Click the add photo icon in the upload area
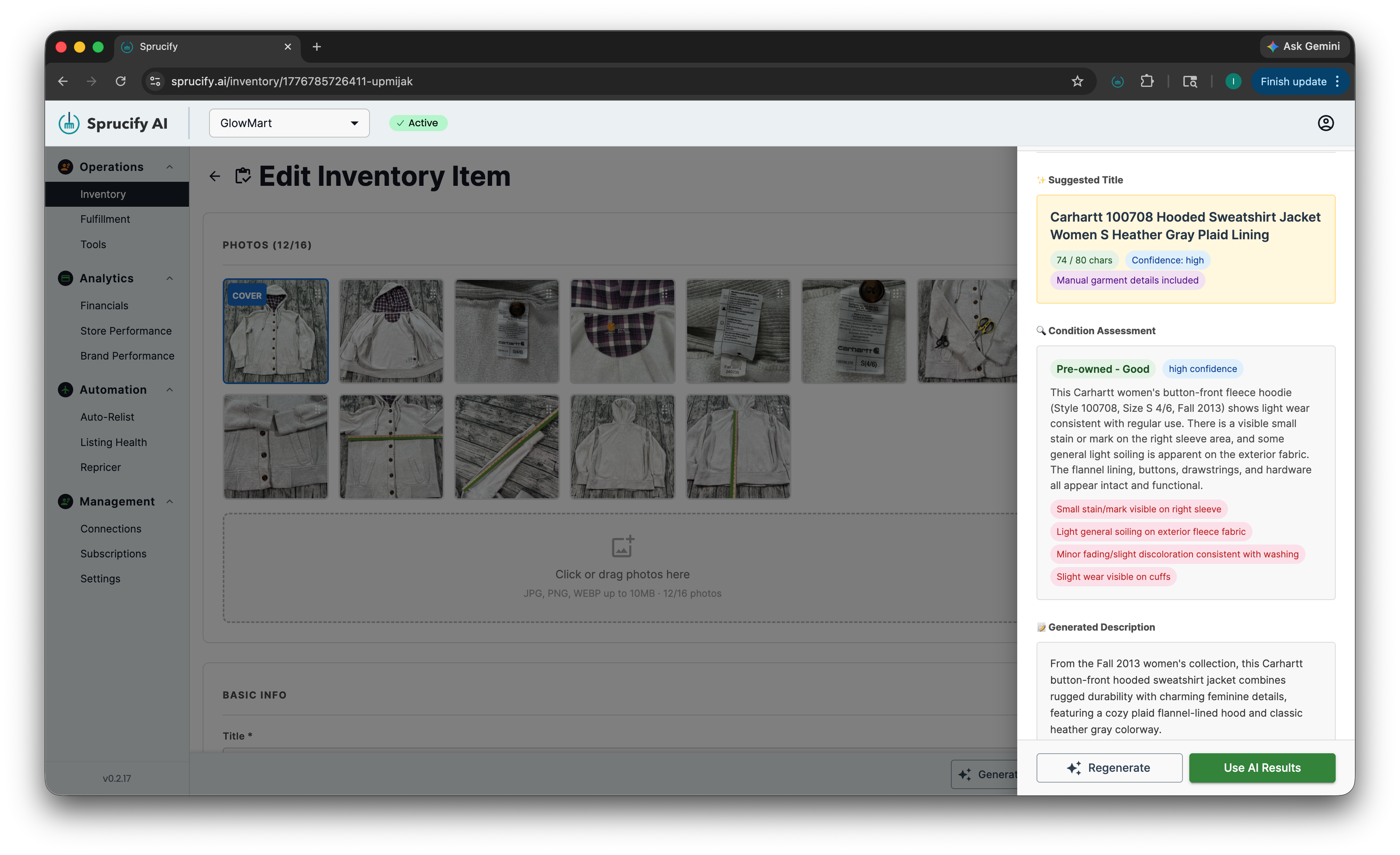 click(622, 546)
